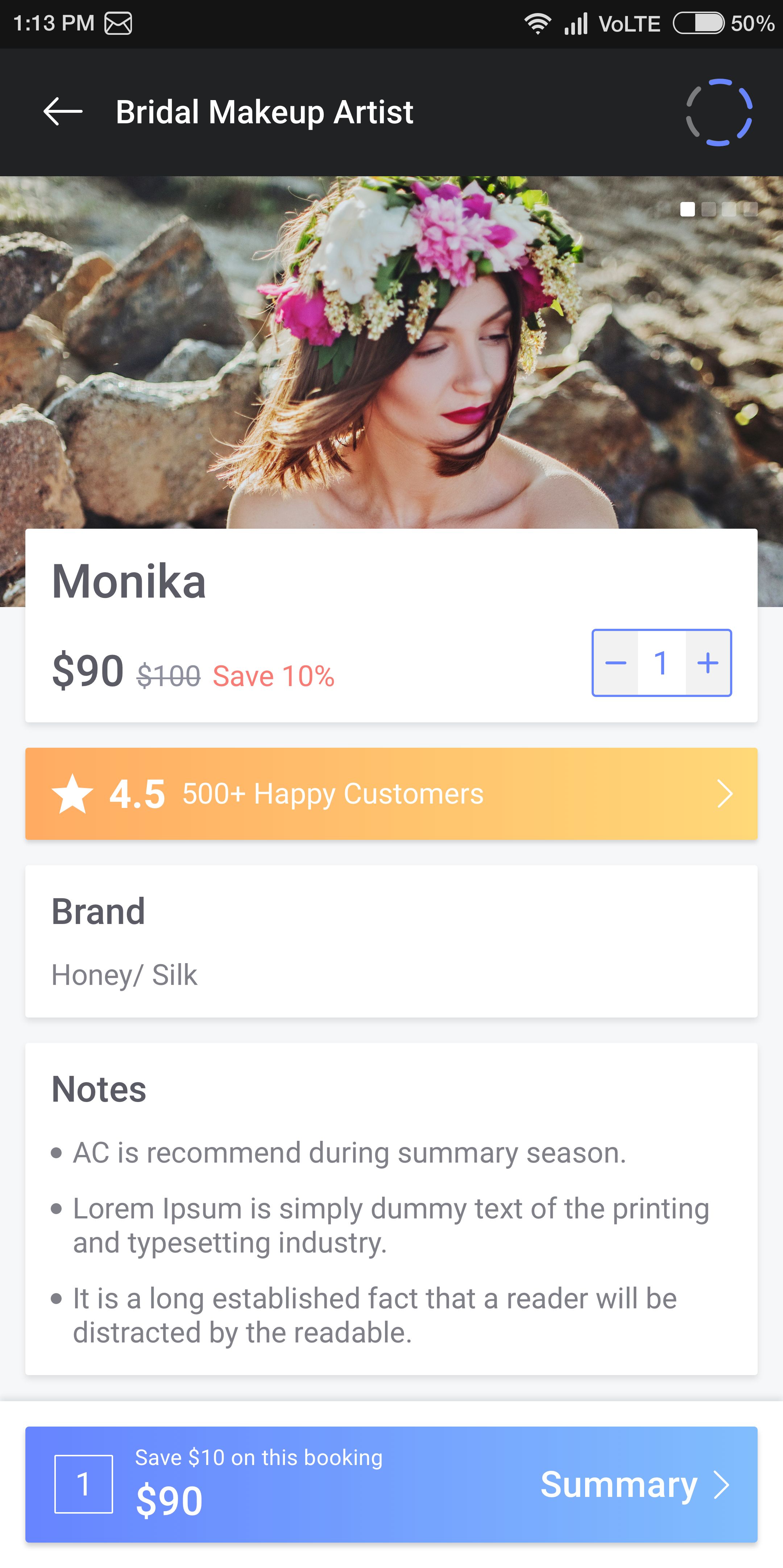The width and height of the screenshot is (783, 1568).
Task: Expand the Happy Customers reviews chevron
Action: (x=725, y=794)
